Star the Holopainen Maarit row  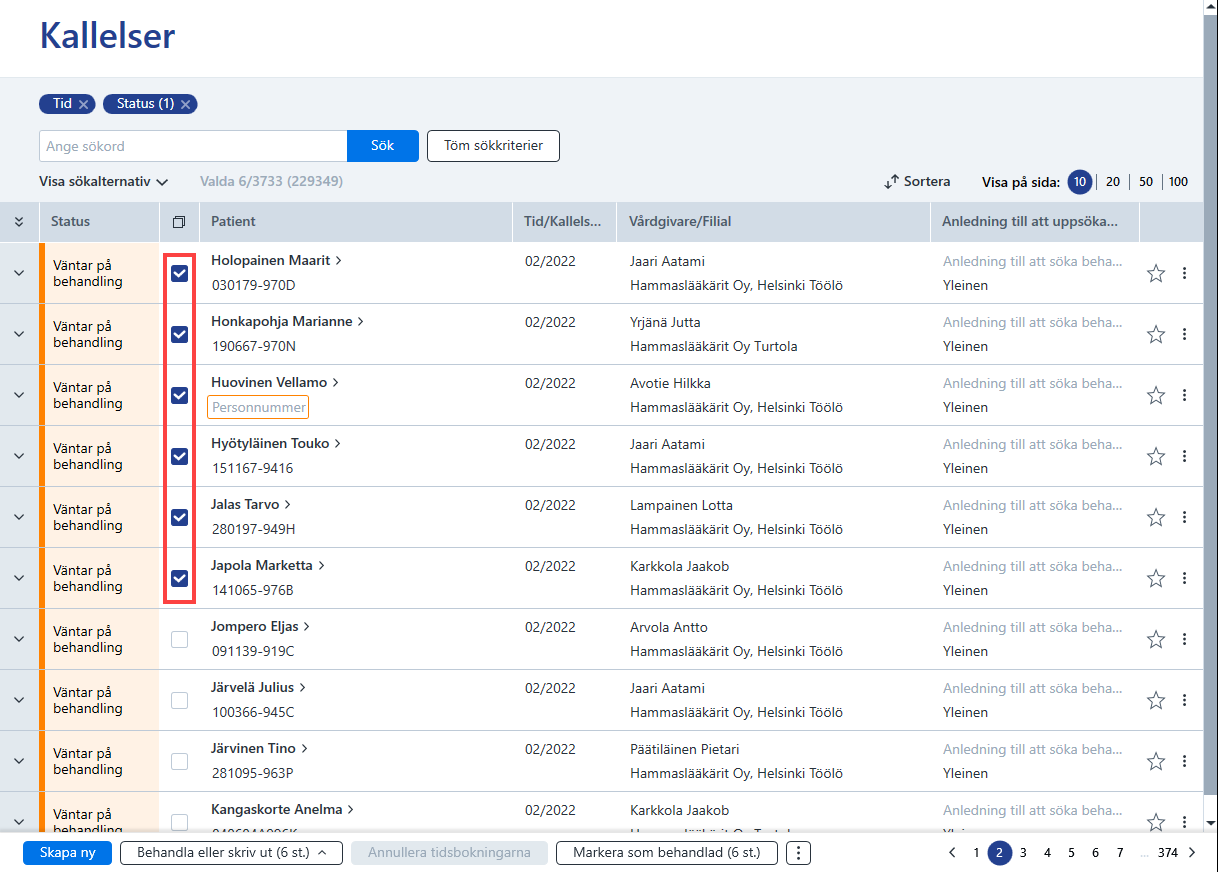1156,273
